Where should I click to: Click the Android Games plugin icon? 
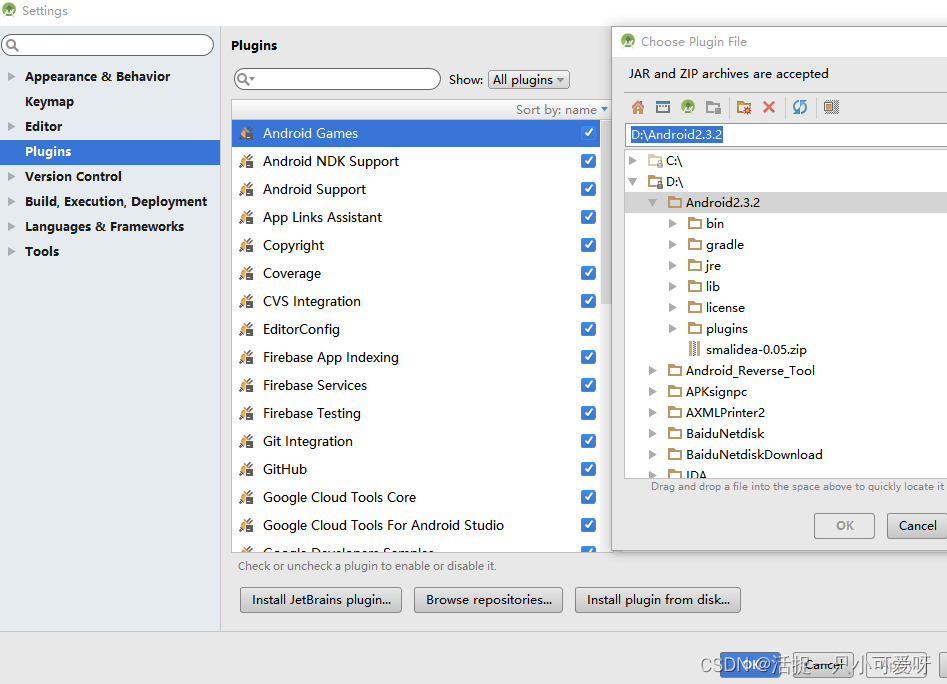[246, 133]
